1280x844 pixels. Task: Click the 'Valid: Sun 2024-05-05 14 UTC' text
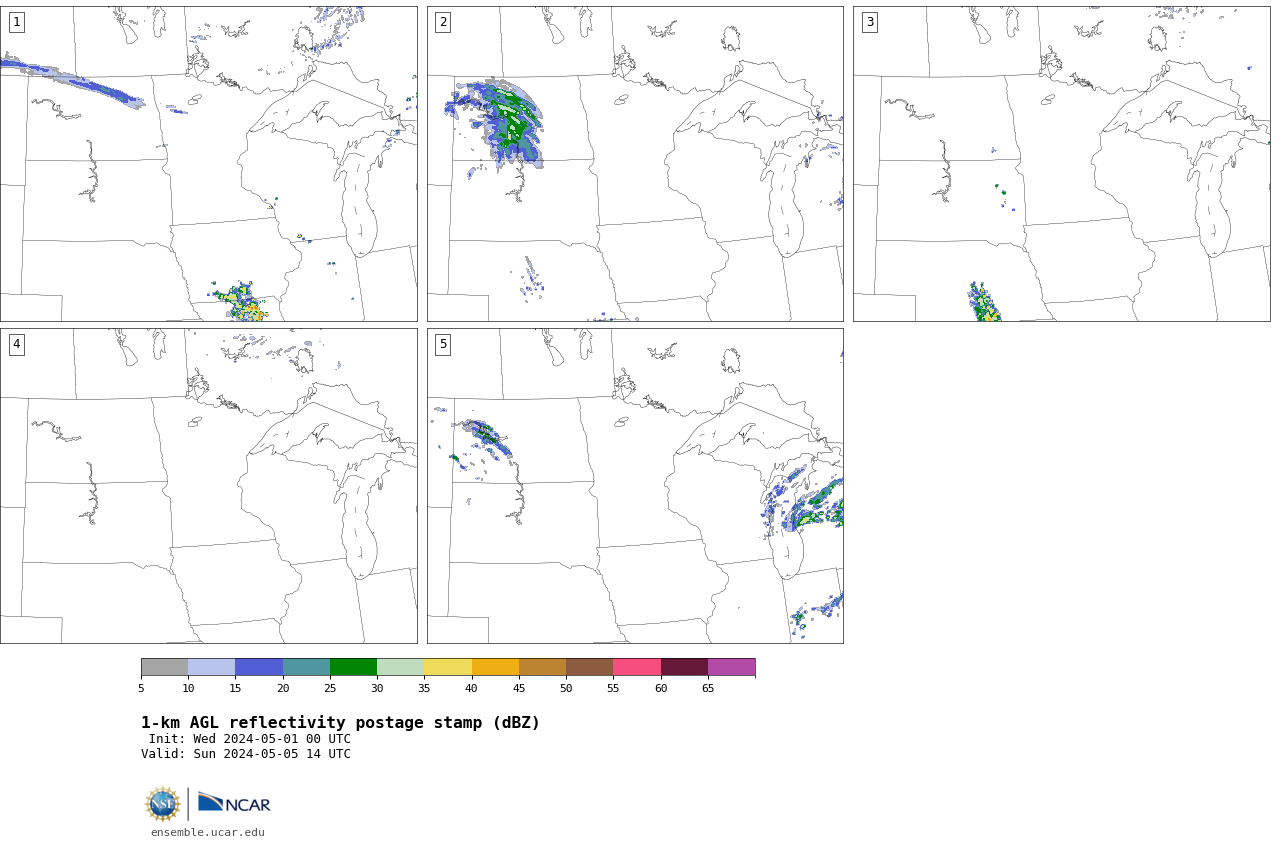246,754
